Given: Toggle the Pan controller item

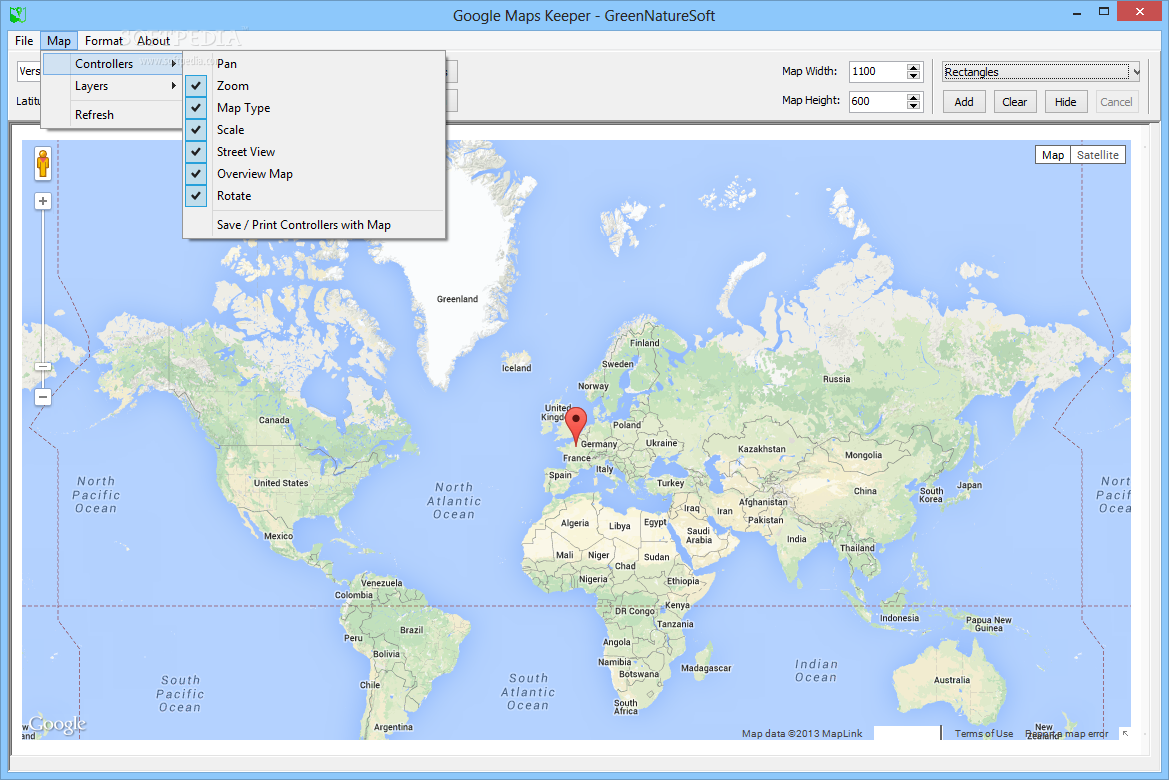Looking at the screenshot, I should (x=314, y=63).
